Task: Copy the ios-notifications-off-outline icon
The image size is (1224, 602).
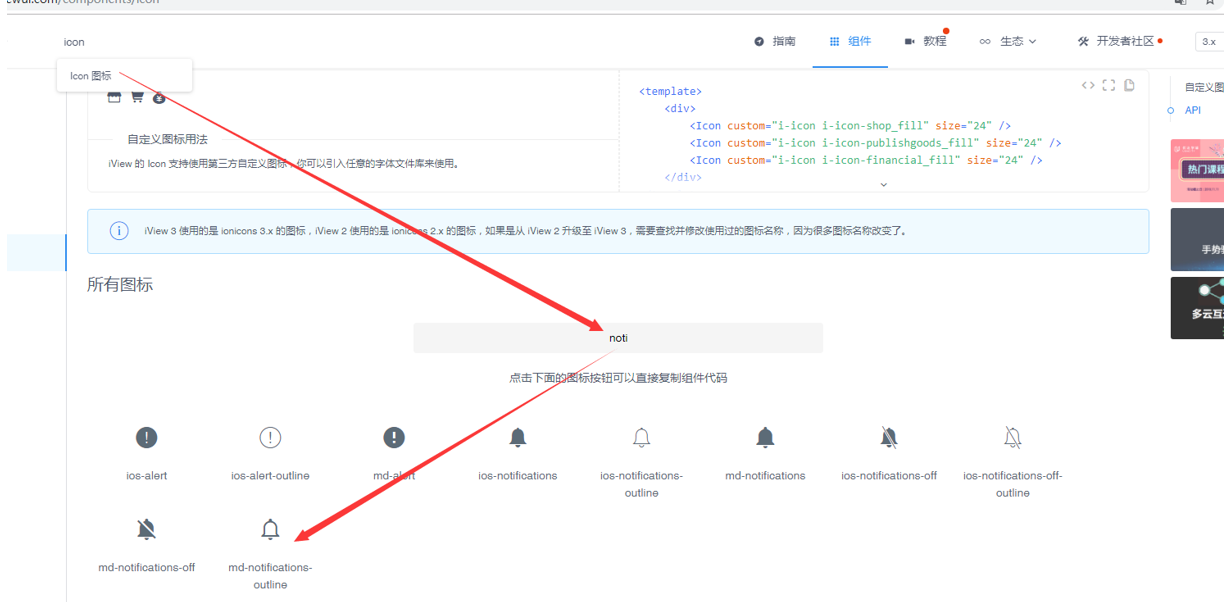Action: tap(1013, 438)
